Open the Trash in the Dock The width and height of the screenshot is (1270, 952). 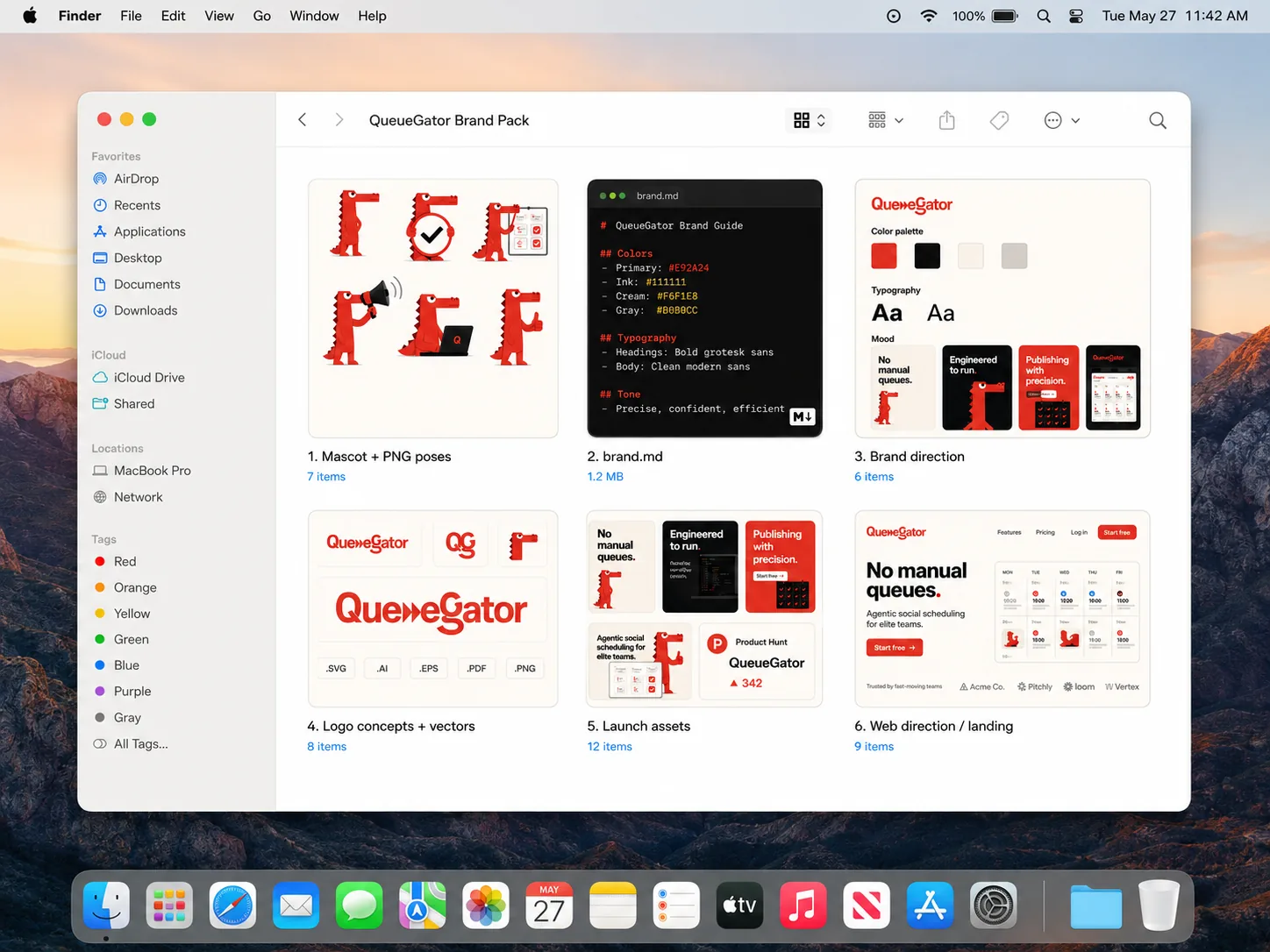tap(1159, 906)
